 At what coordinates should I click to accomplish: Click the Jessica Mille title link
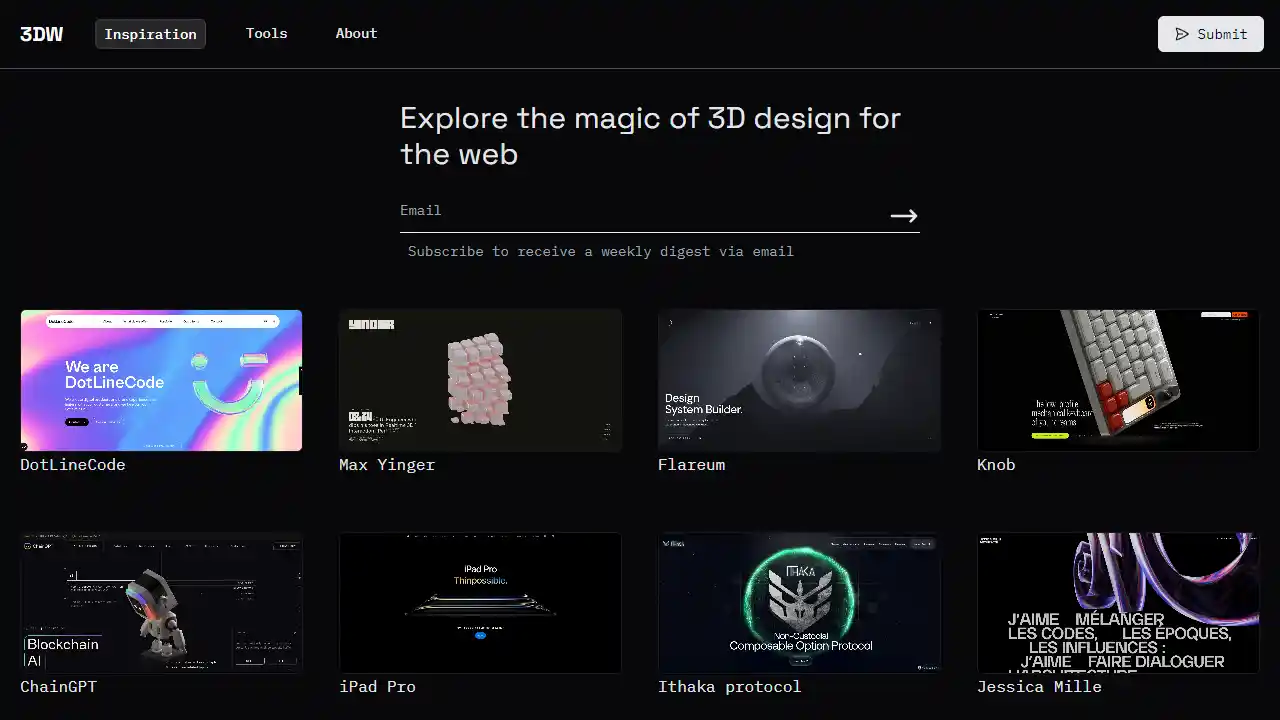point(1039,687)
